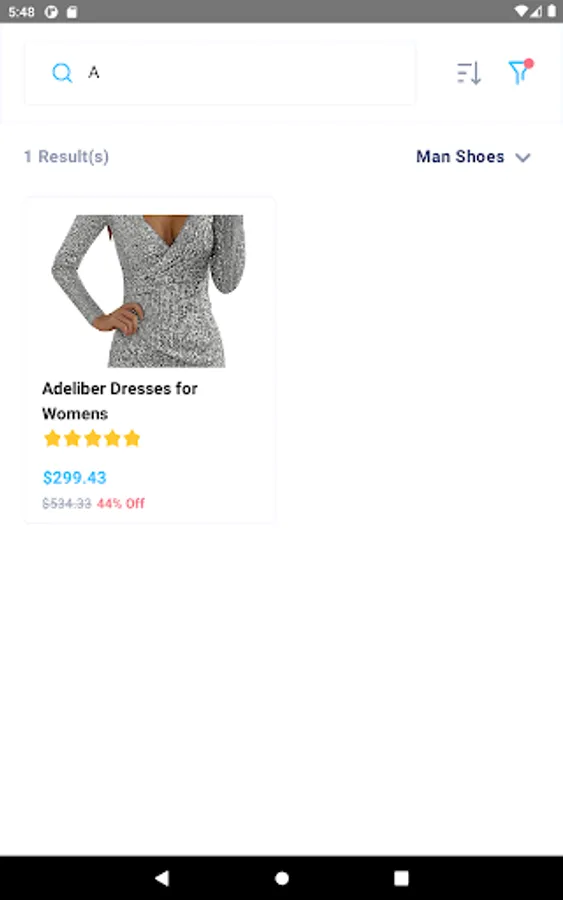Tap the 44% Off discount label
Screen dimensions: 563x900
click(121, 503)
